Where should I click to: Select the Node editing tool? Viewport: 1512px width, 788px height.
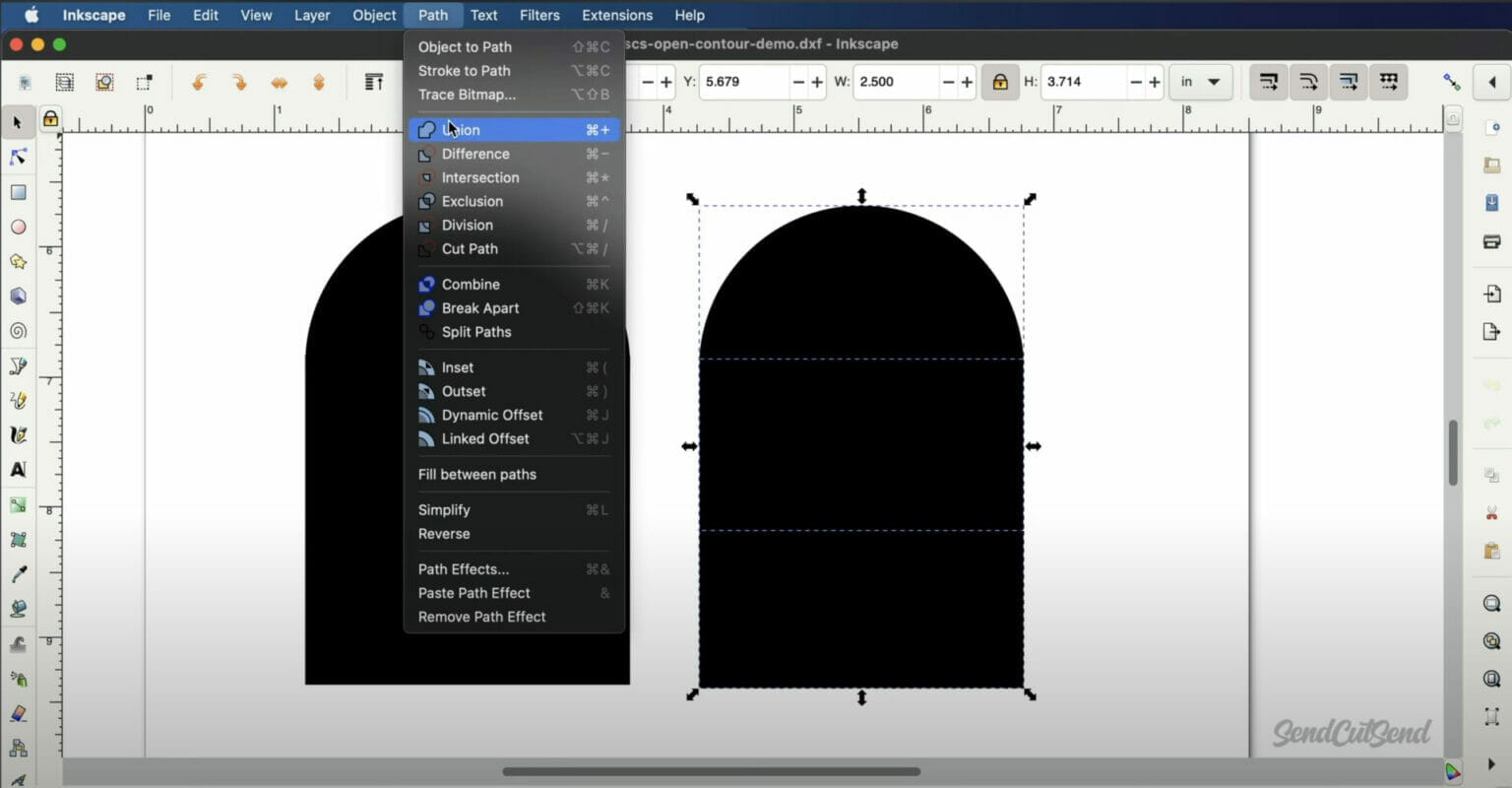point(18,157)
